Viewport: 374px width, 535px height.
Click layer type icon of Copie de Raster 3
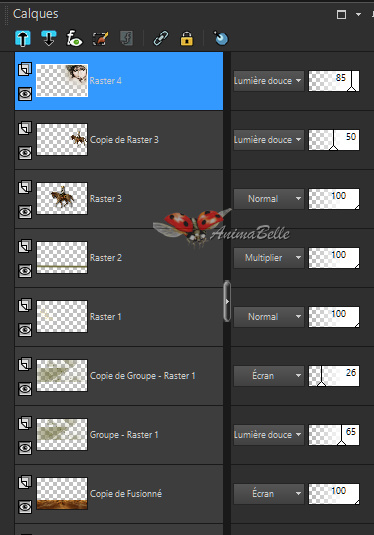coord(25,128)
